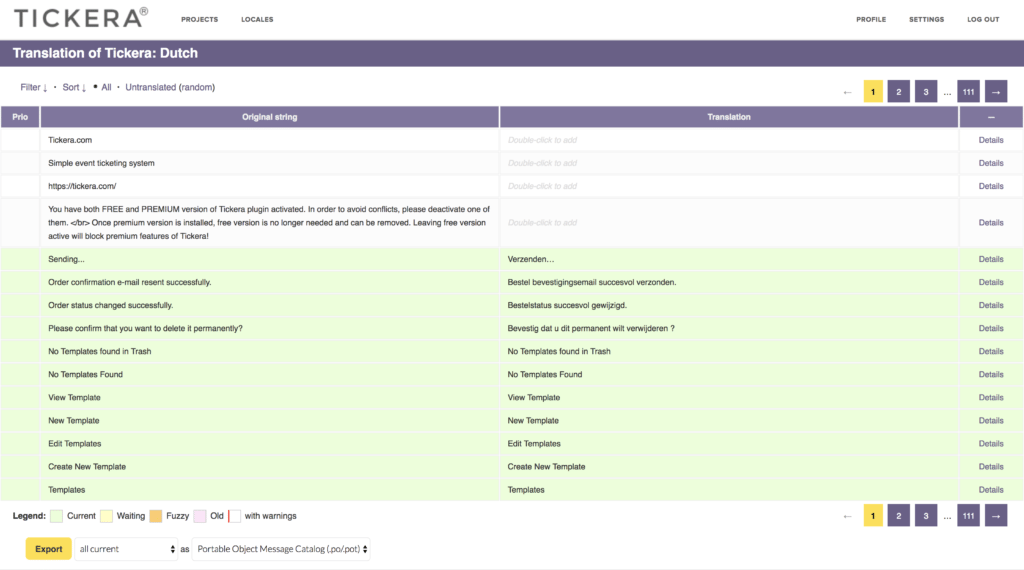Go to page 3 in bottom pagination
Image resolution: width=1024 pixels, height=570 pixels.
point(925,516)
